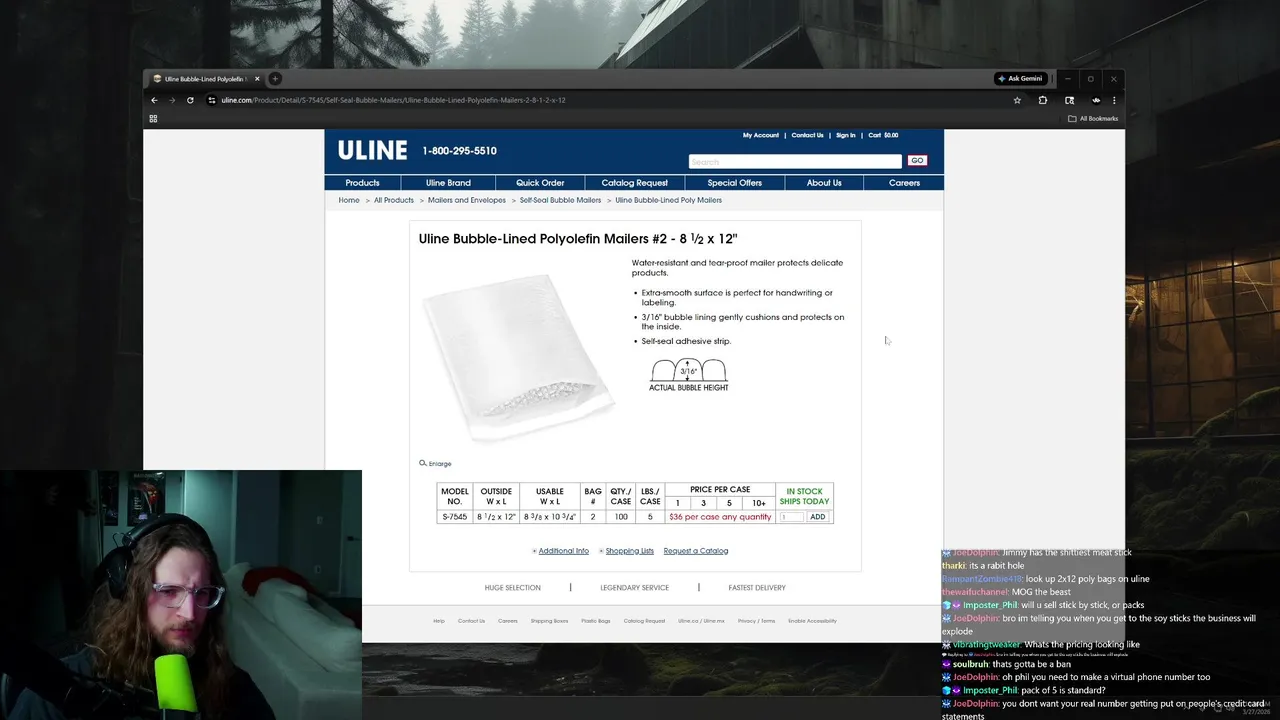1280x720 pixels.
Task: Open the Uline.ca / Uline.mx footer link
Action: [701, 621]
